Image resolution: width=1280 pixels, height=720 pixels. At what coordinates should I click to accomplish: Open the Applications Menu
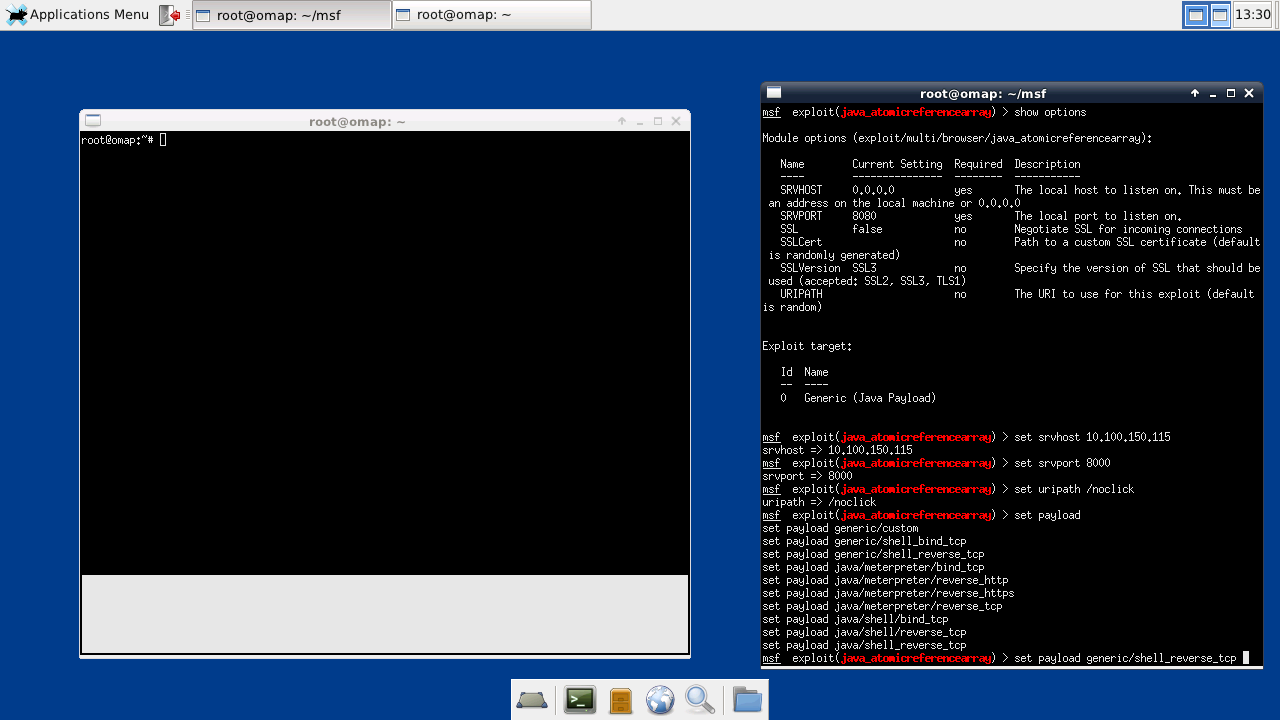point(78,15)
